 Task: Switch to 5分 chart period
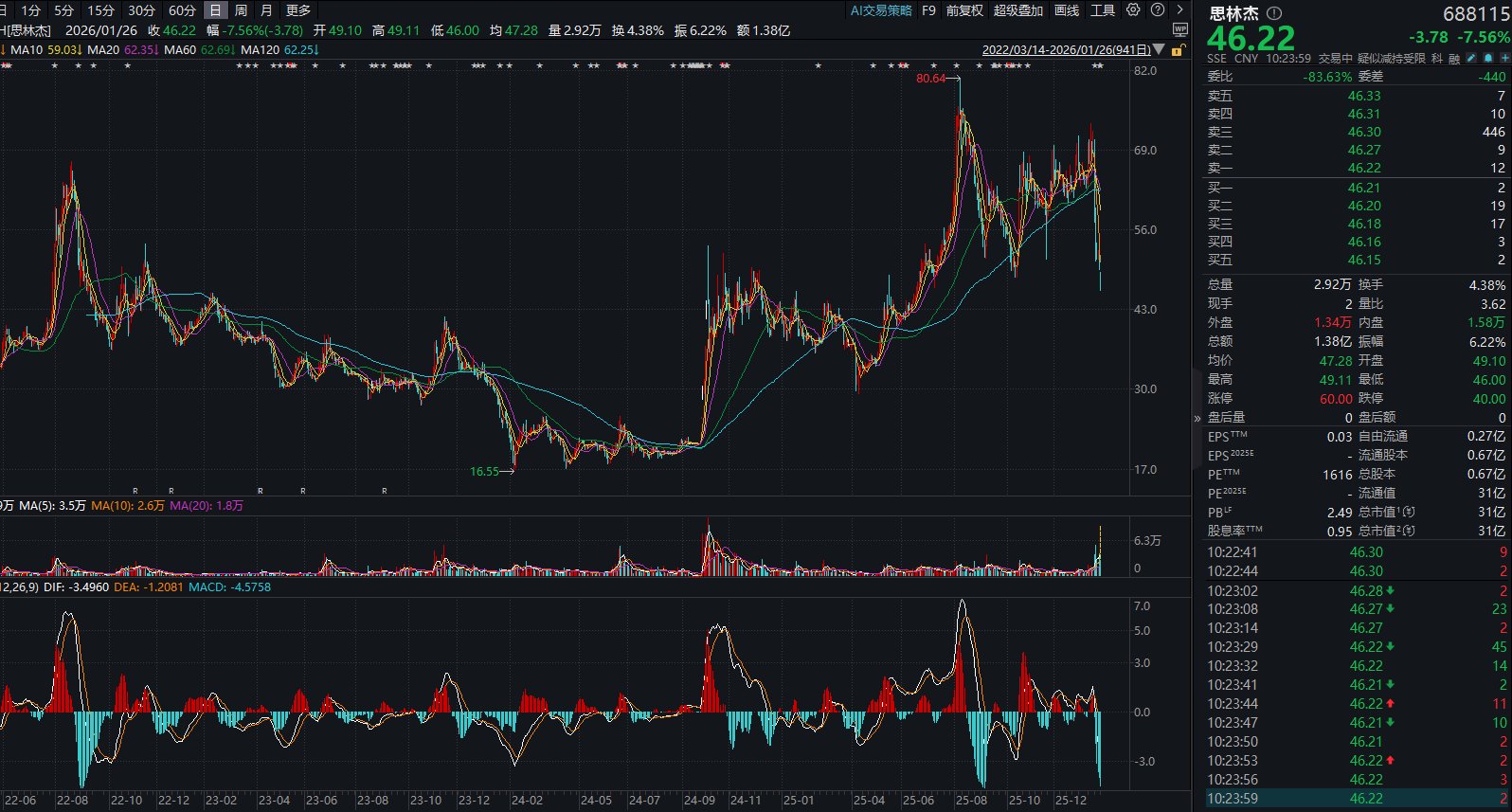coord(63,10)
